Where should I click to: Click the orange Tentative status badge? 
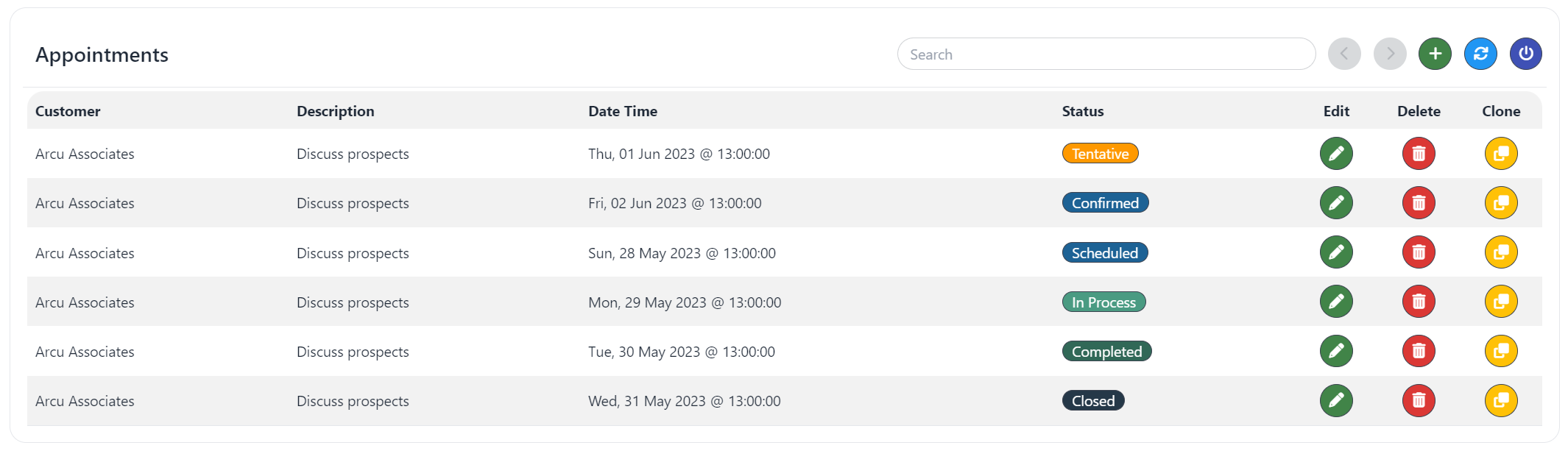(x=1100, y=154)
